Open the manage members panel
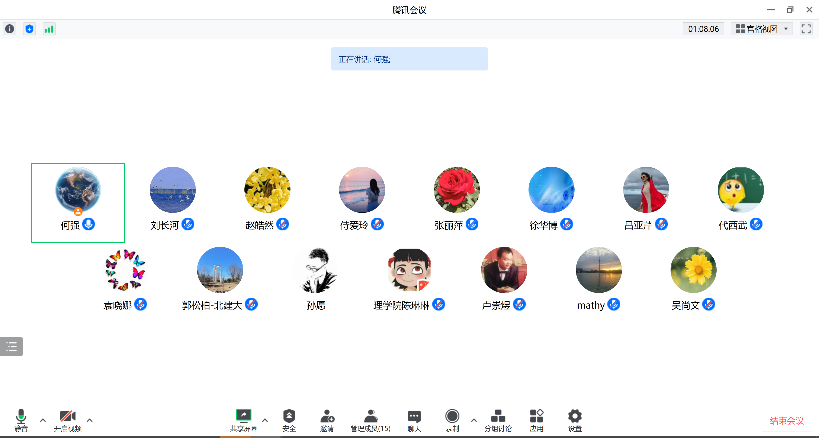The image size is (819, 438). (370, 418)
